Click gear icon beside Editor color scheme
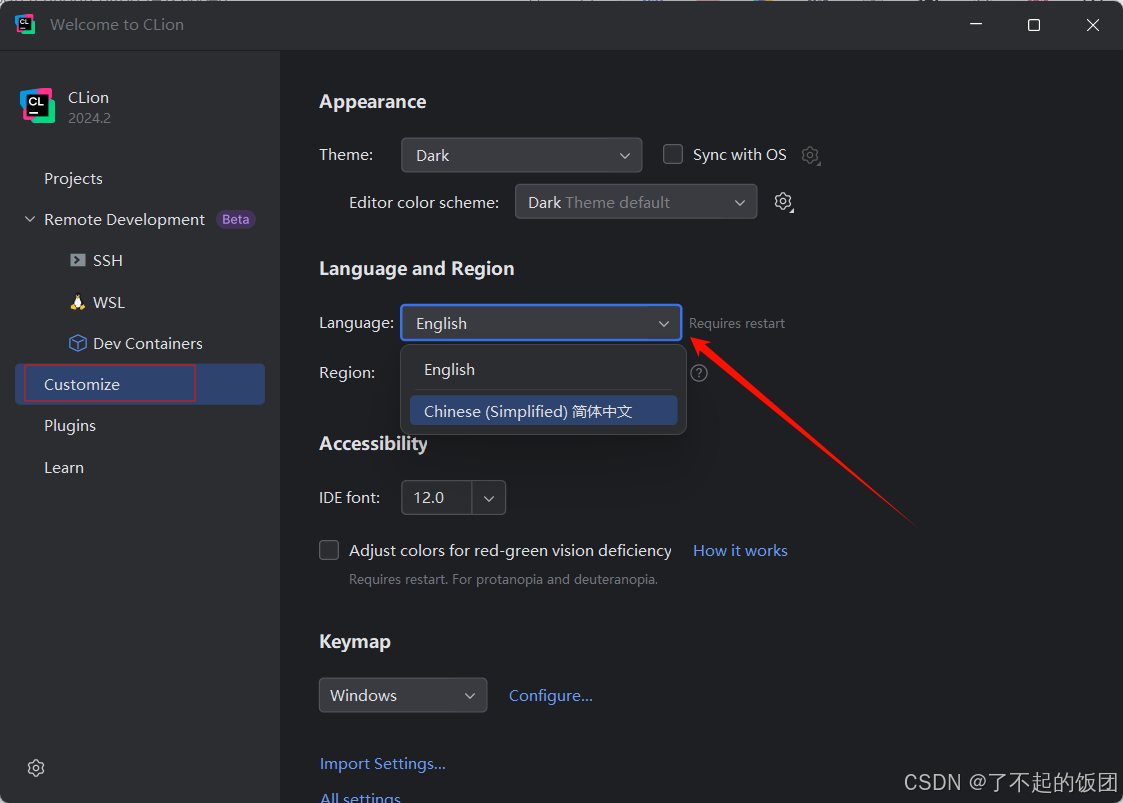 coord(783,202)
